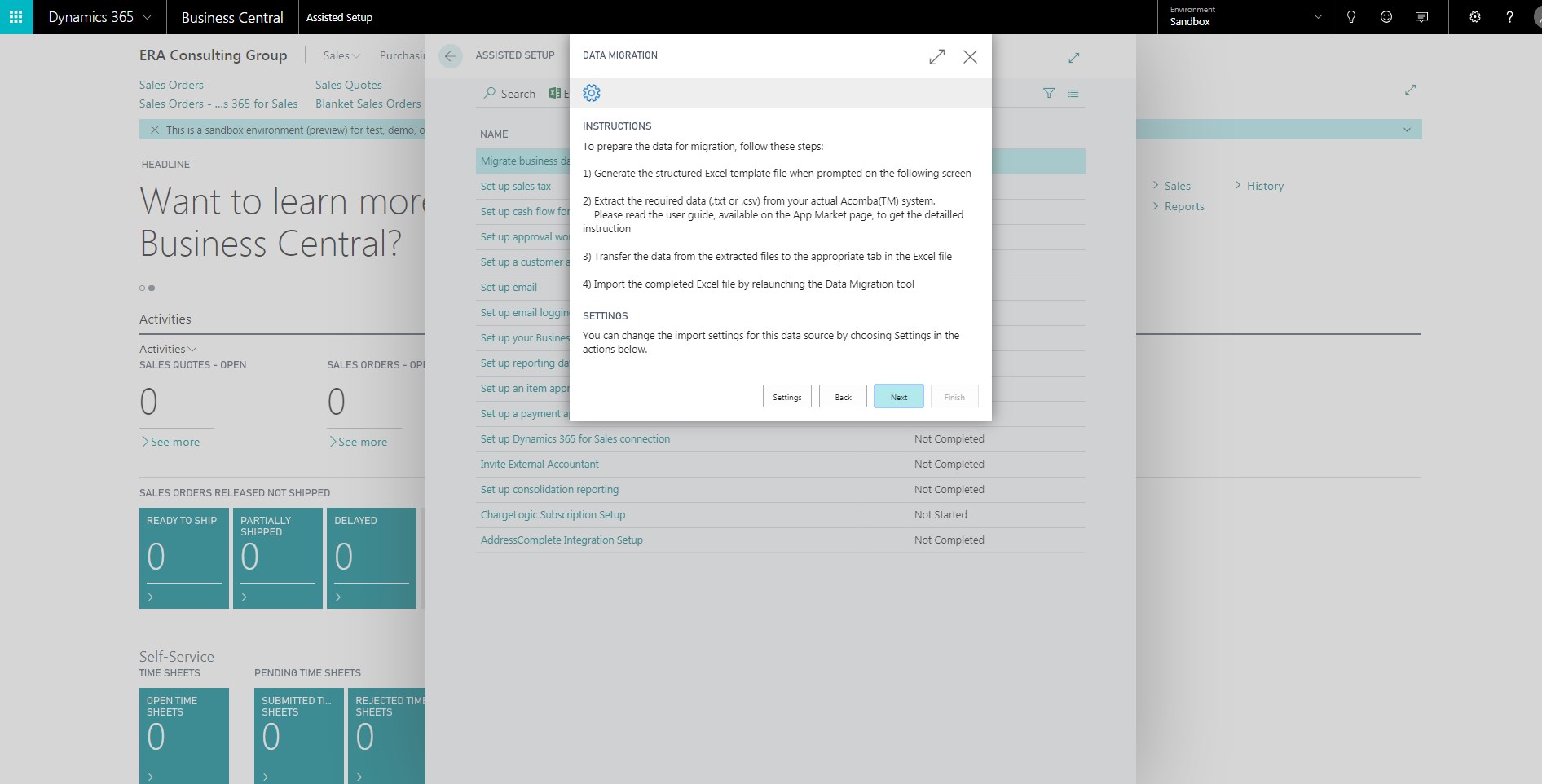This screenshot has height=784, width=1542.
Task: Open the Set up sales tax link
Action: (516, 186)
